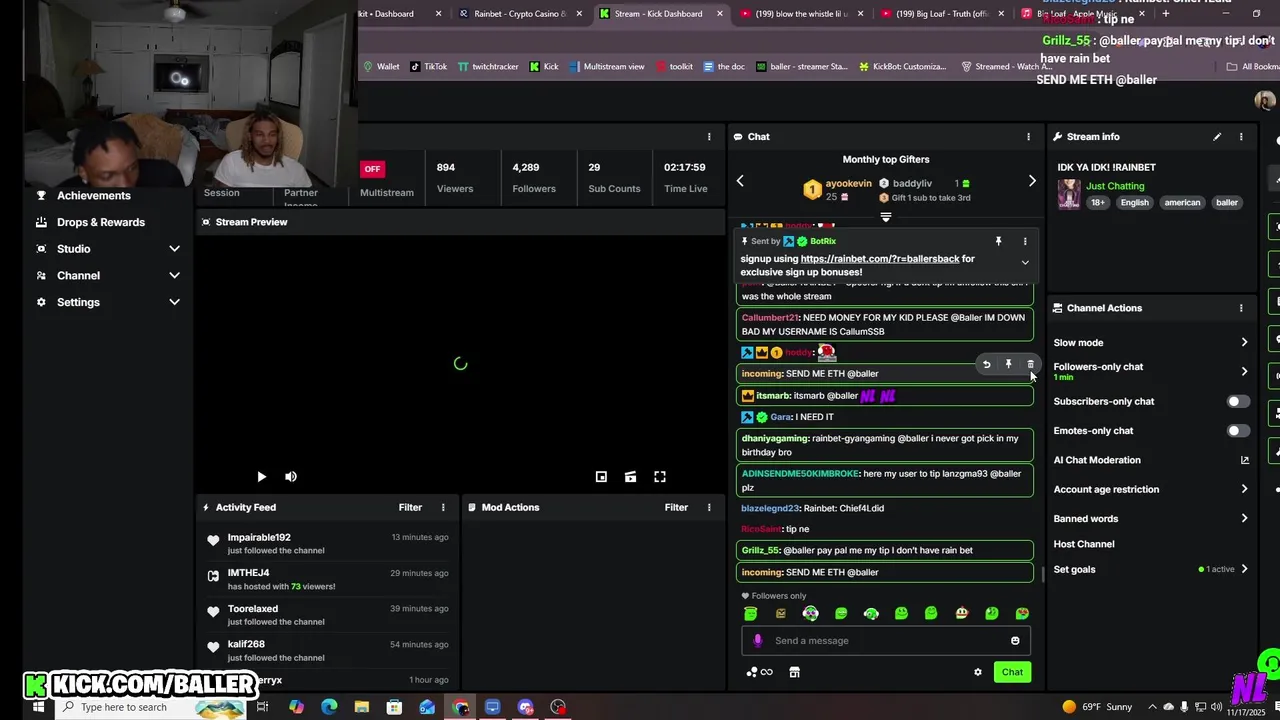This screenshot has width=1280, height=720.
Task: Open pinned message more options
Action: pyautogui.click(x=1024, y=241)
